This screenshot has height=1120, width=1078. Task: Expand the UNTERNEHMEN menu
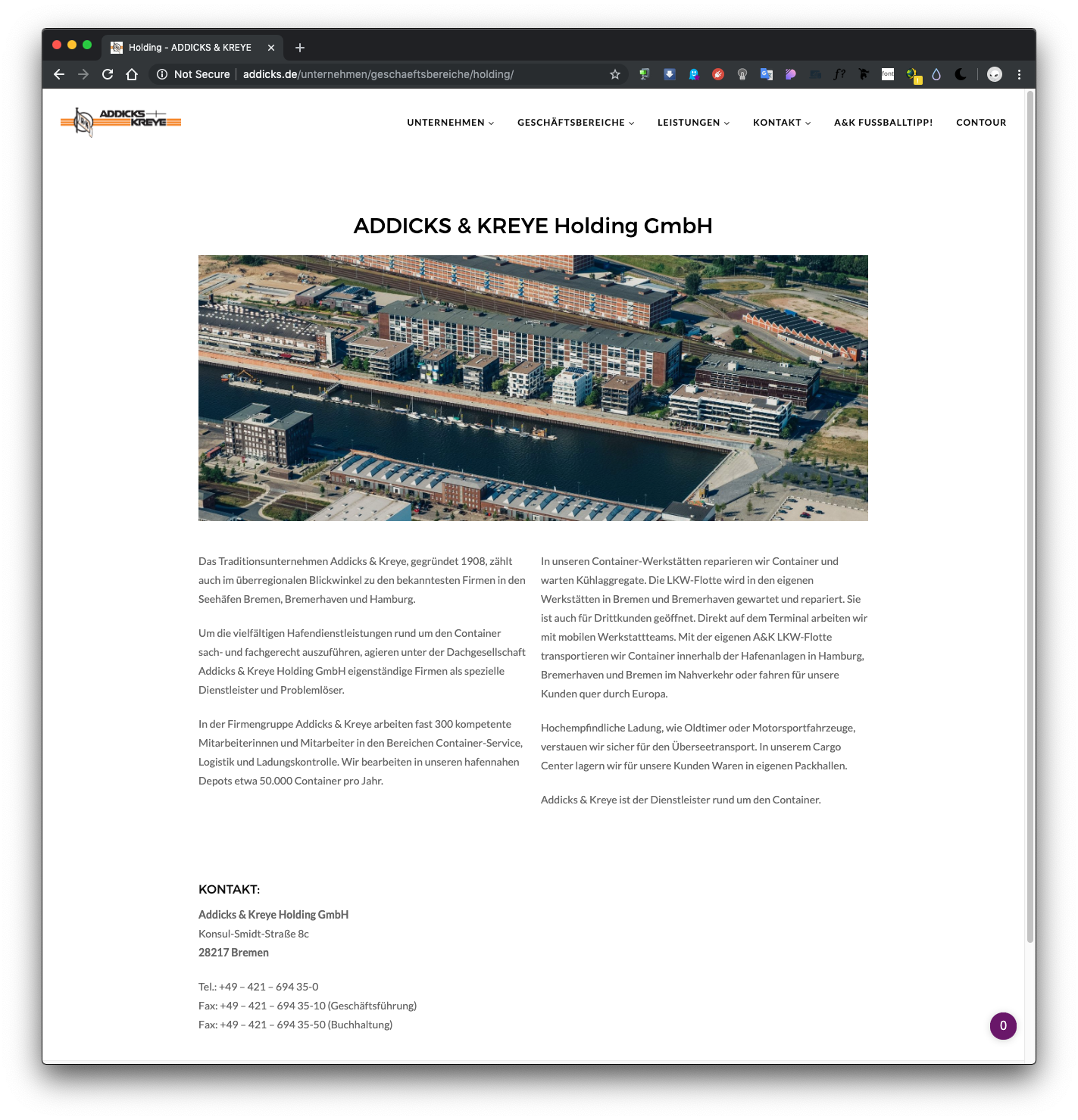(450, 123)
